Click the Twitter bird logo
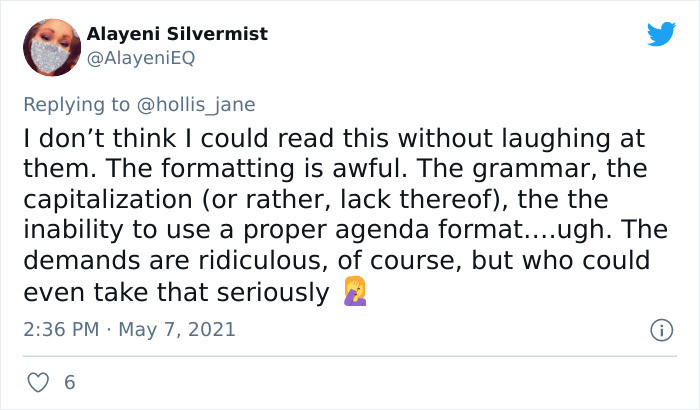 point(661,34)
